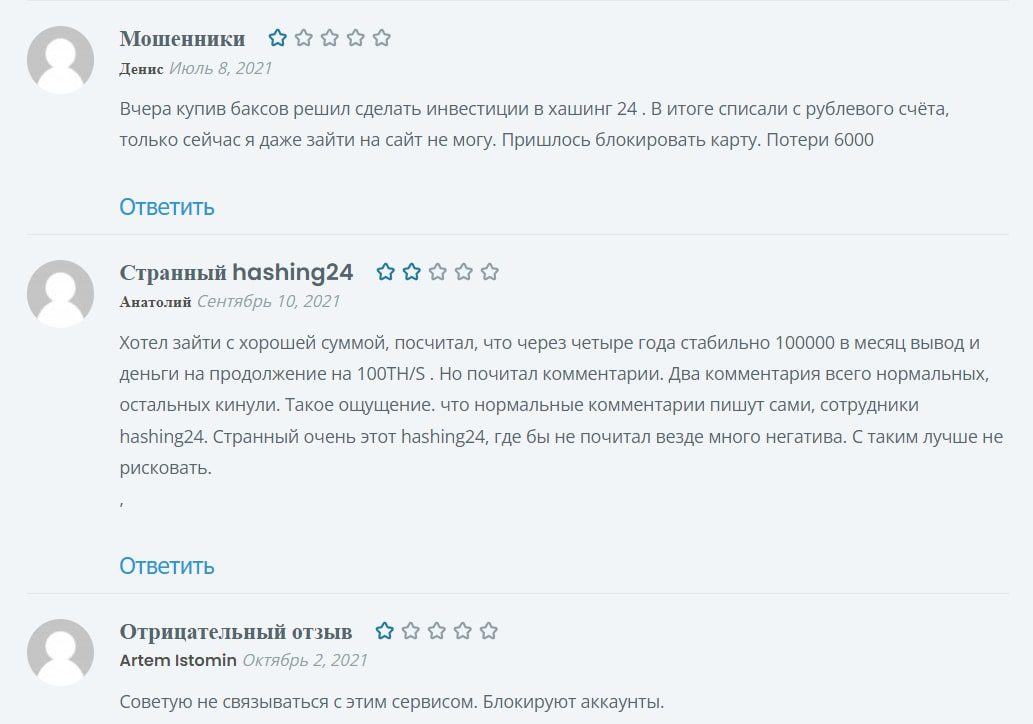Click first star of Отрицательный отзыв review
1033x724 pixels.
coord(385,631)
